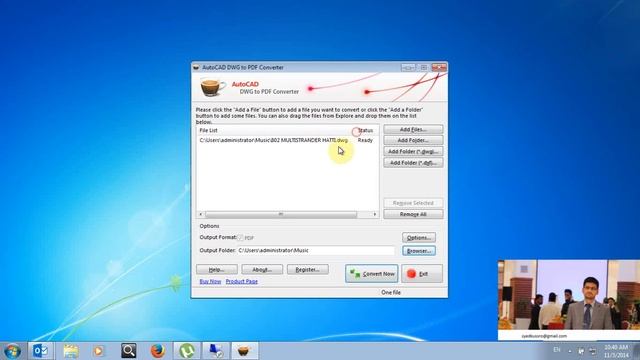Viewport: 640px width, 360px height.
Task: Quit using the Exit button
Action: click(422, 274)
